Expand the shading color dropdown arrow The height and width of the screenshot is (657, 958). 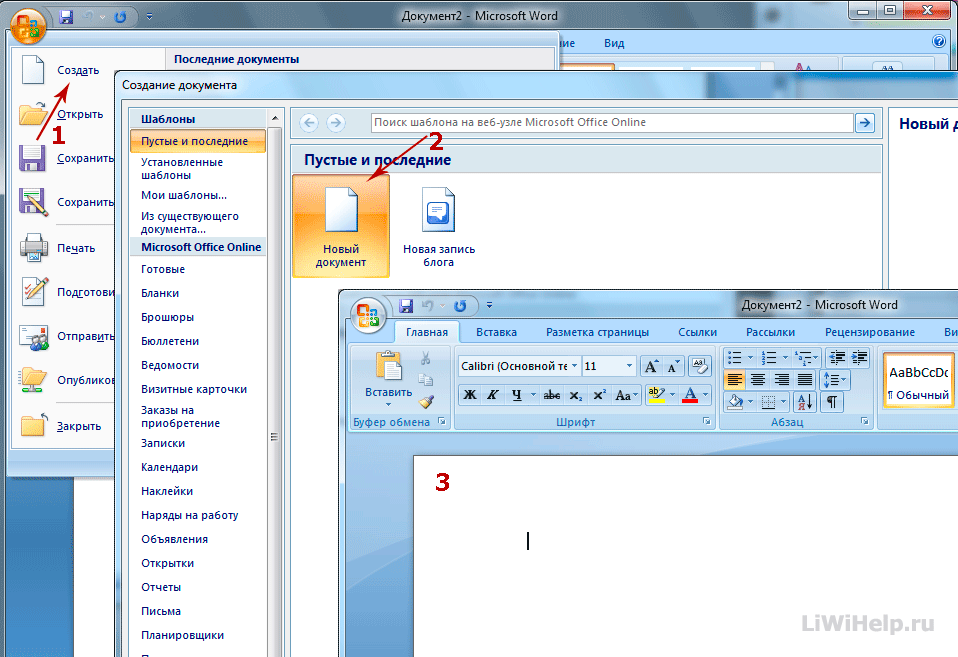point(750,402)
